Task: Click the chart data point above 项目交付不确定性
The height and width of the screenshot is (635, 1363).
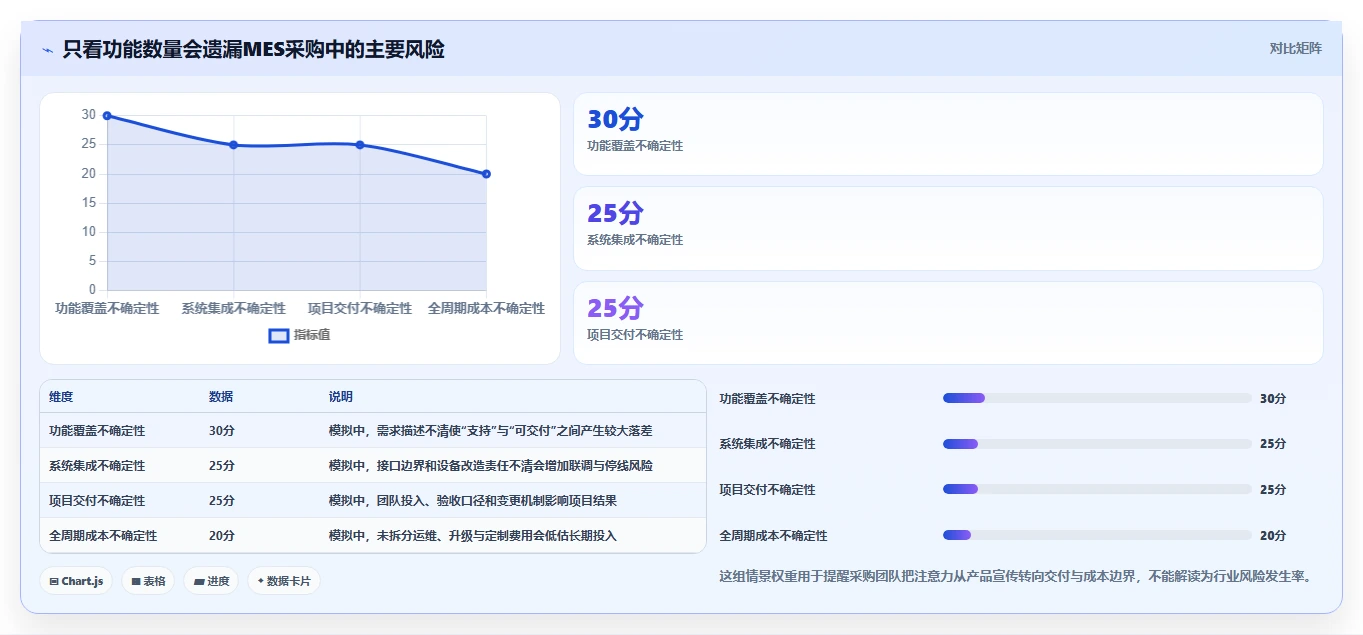Action: pyautogui.click(x=360, y=145)
